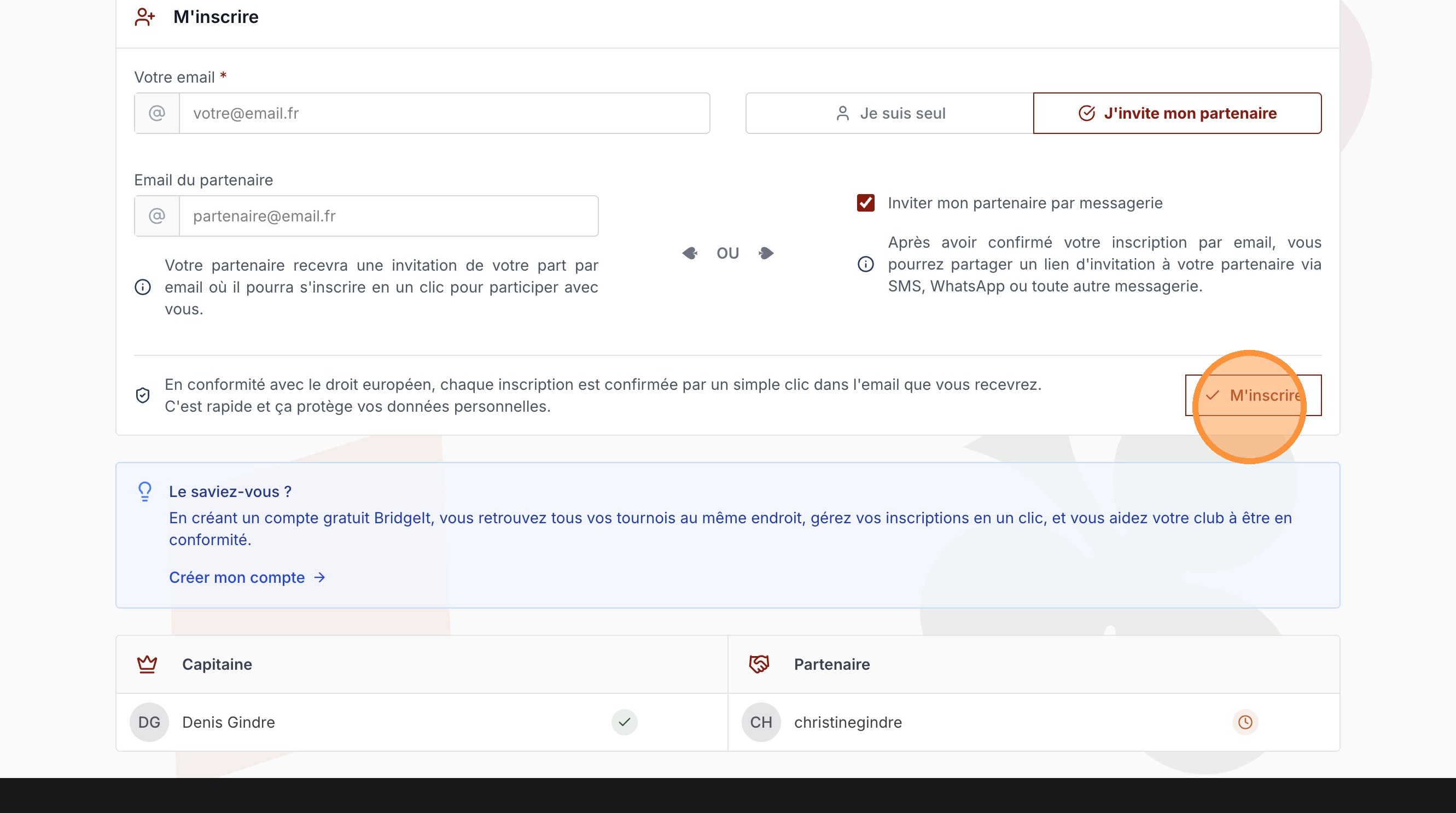The height and width of the screenshot is (813, 1456).
Task: Click the crown icon next to Capitaine
Action: click(147, 664)
